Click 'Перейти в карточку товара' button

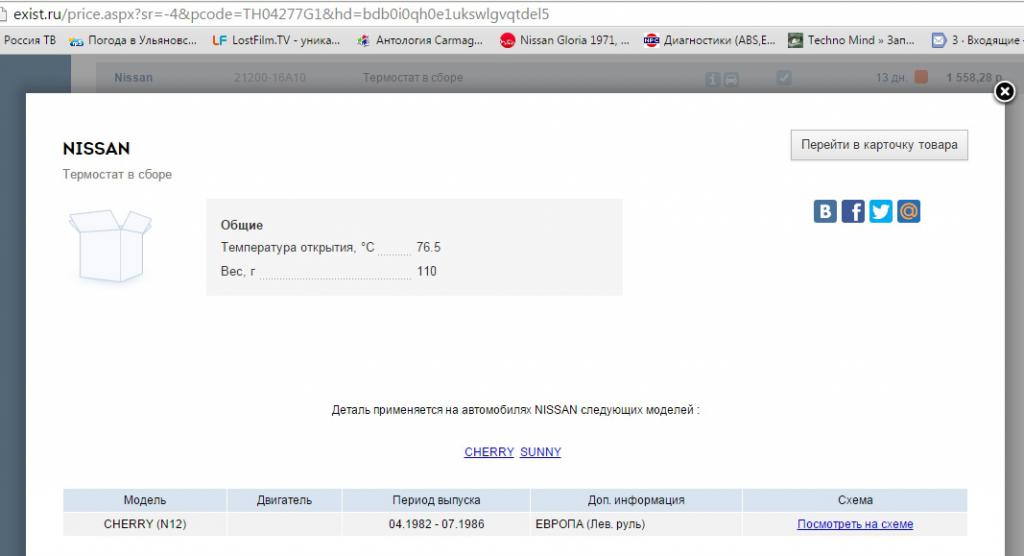[879, 145]
